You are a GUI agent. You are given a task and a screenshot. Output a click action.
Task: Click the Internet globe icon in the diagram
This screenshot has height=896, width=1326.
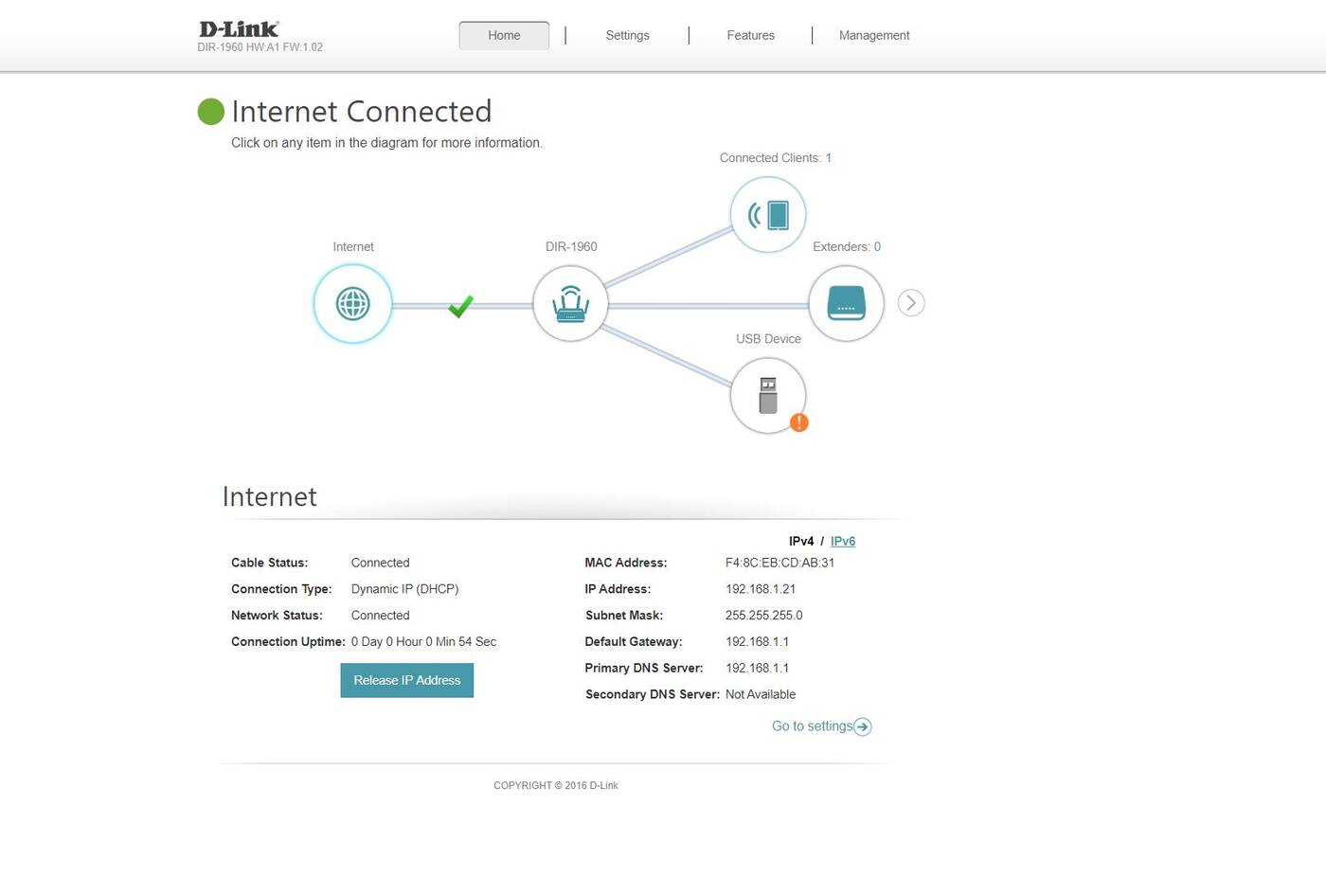click(352, 303)
